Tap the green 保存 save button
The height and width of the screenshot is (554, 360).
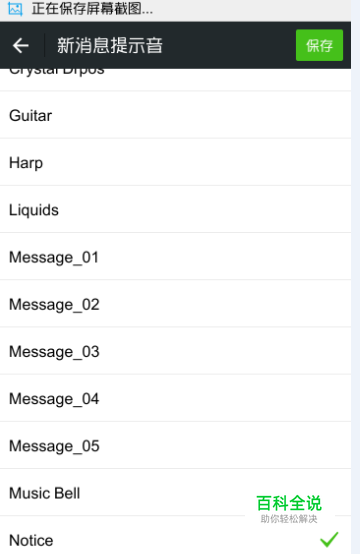(x=319, y=45)
